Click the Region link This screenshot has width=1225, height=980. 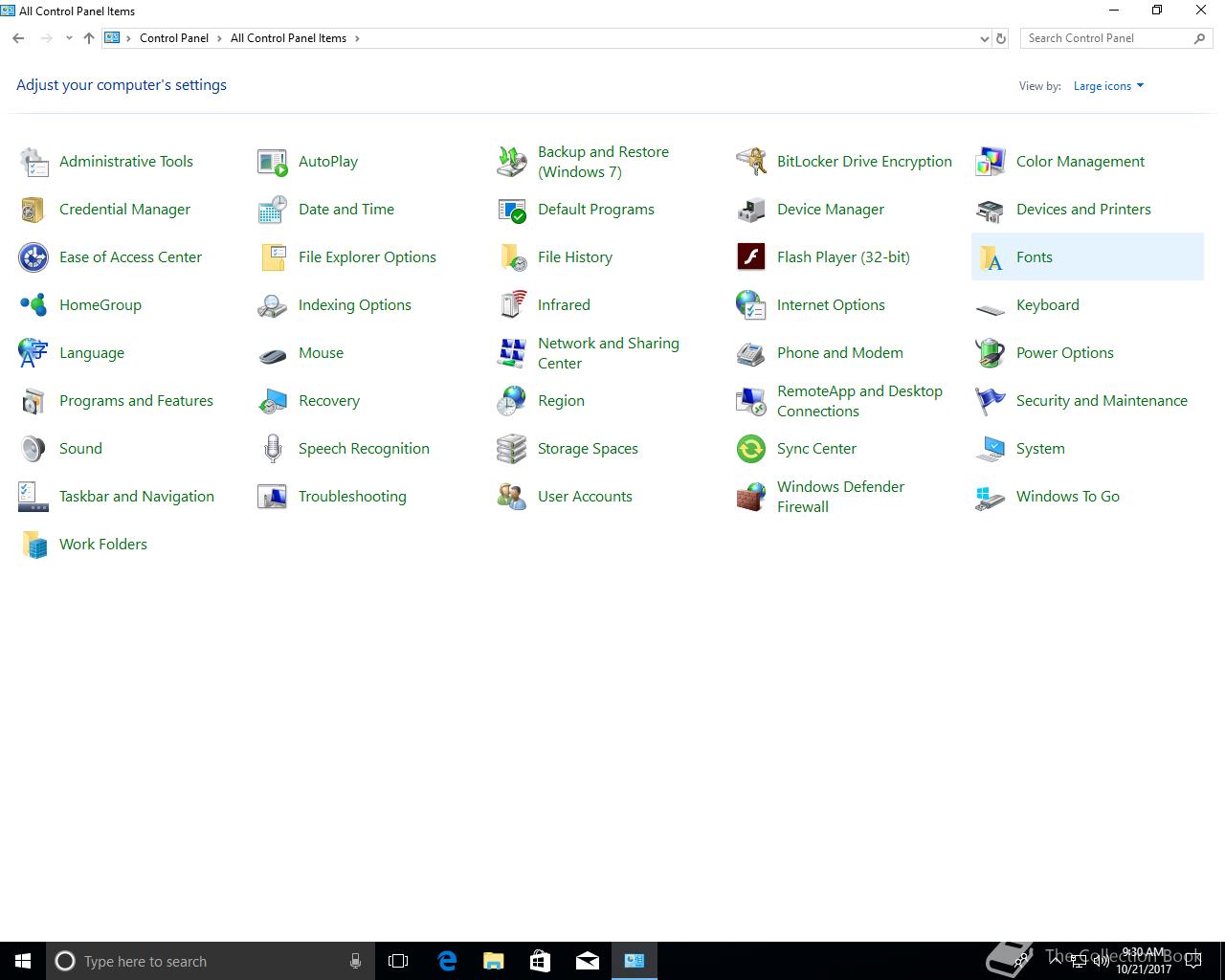coord(561,401)
